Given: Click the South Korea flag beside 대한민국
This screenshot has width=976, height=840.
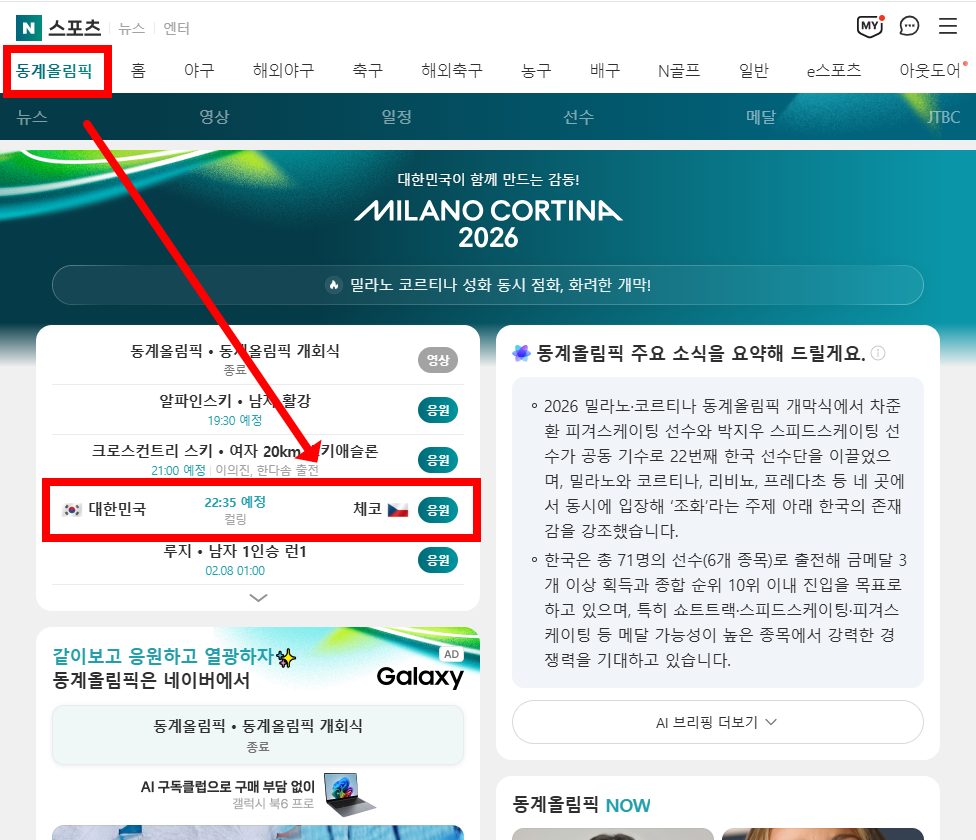Looking at the screenshot, I should pos(71,510).
